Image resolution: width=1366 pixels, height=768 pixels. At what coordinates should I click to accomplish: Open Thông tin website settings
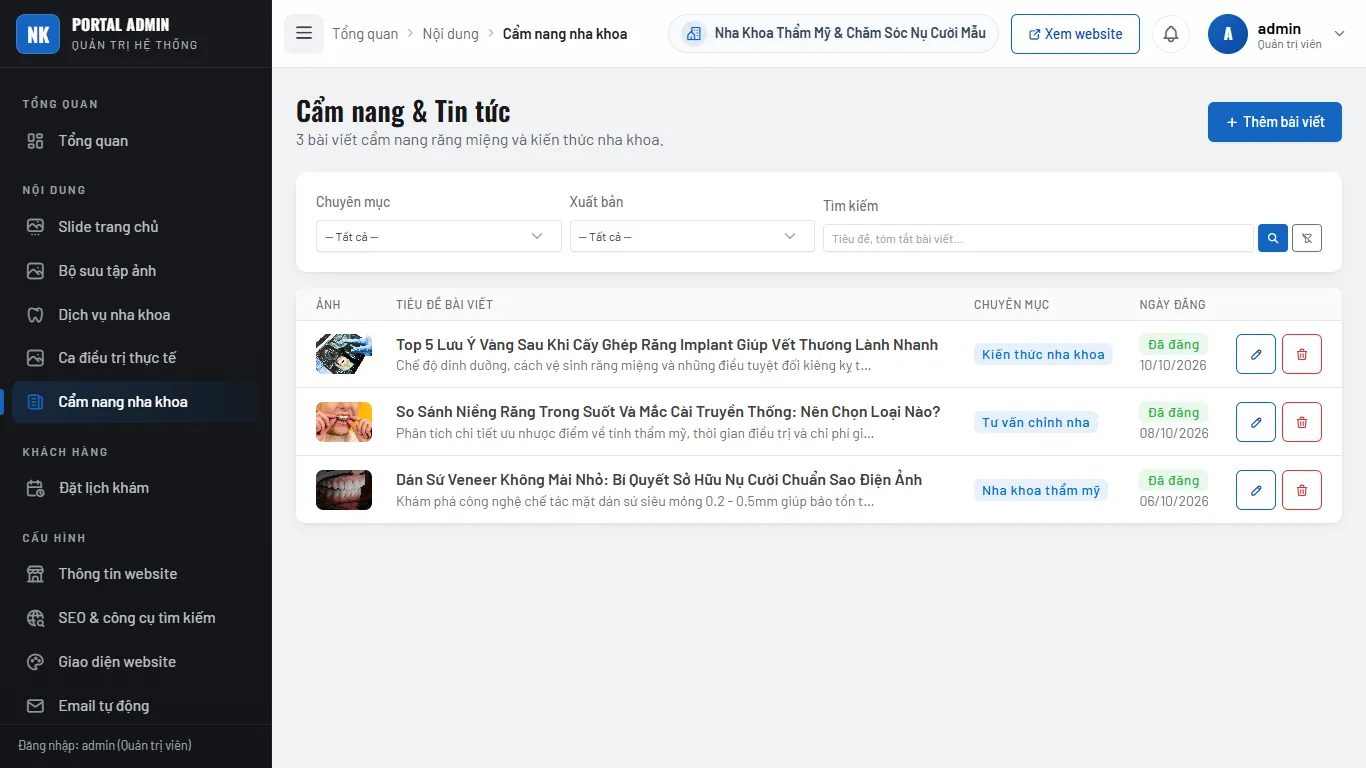[136, 574]
